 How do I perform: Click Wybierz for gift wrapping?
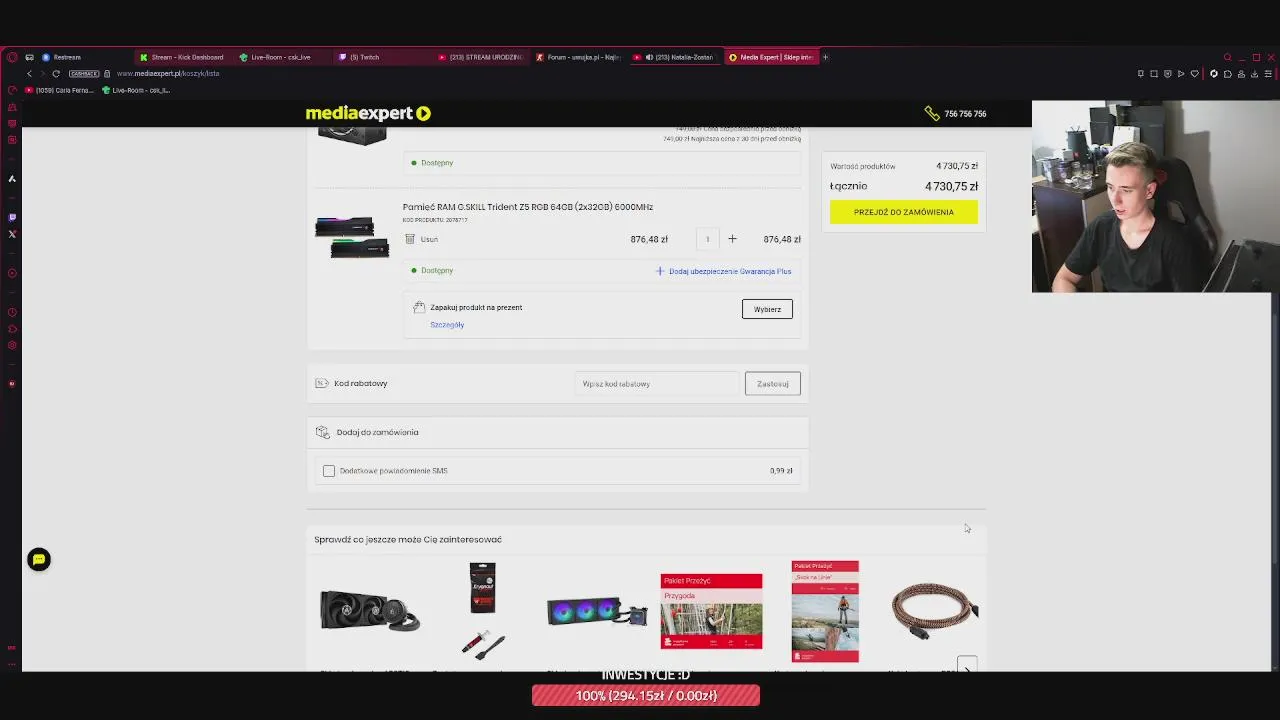point(767,309)
